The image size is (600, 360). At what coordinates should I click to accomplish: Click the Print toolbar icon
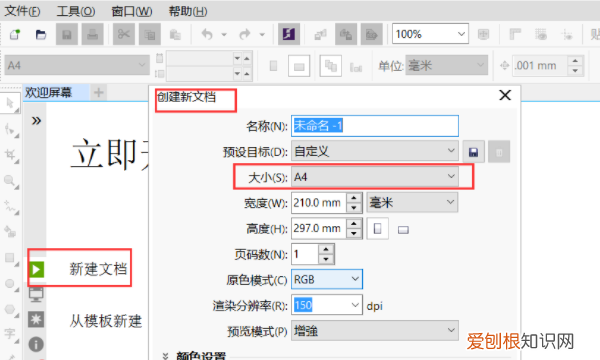92,34
